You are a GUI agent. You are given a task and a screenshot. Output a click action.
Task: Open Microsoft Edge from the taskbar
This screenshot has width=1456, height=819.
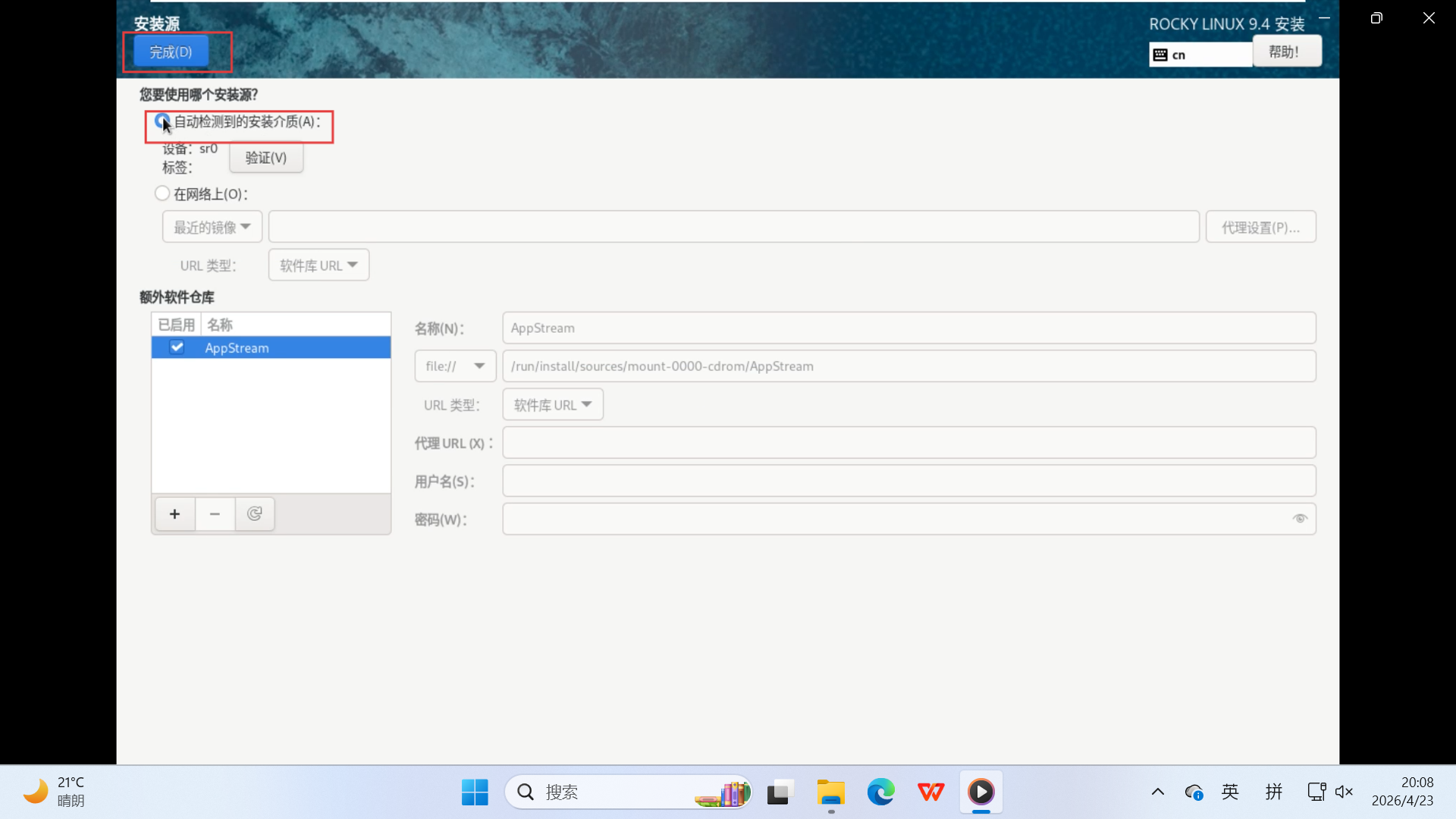880,792
